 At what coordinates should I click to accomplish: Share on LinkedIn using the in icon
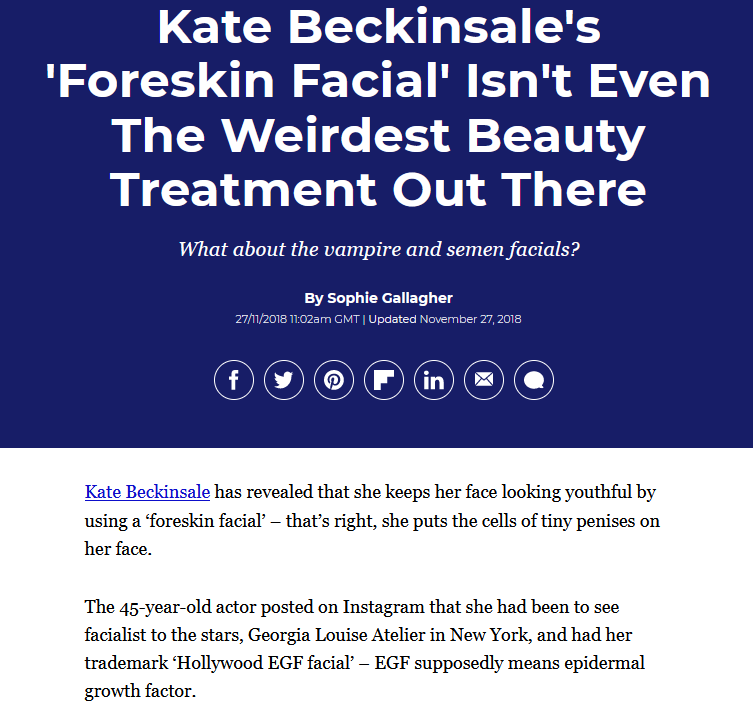[x=434, y=380]
